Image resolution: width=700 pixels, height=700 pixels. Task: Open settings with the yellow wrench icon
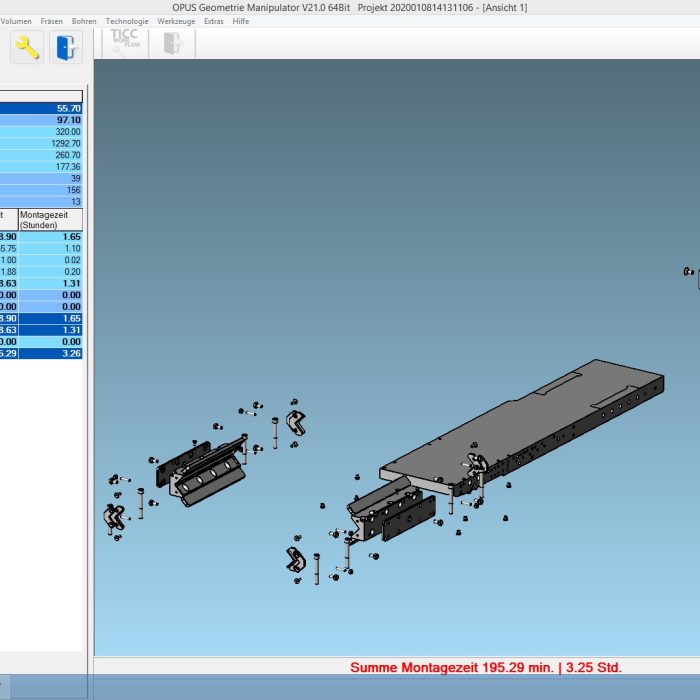[x=27, y=47]
